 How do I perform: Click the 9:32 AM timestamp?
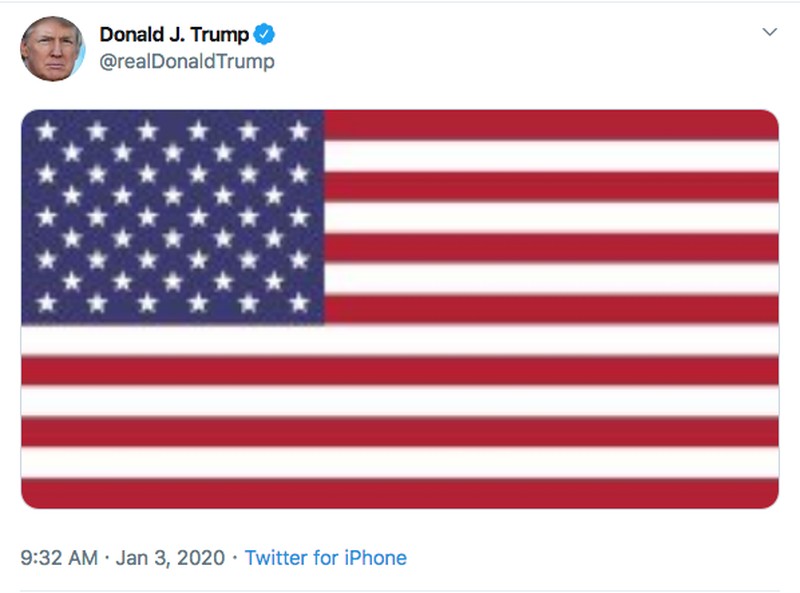pyautogui.click(x=59, y=558)
